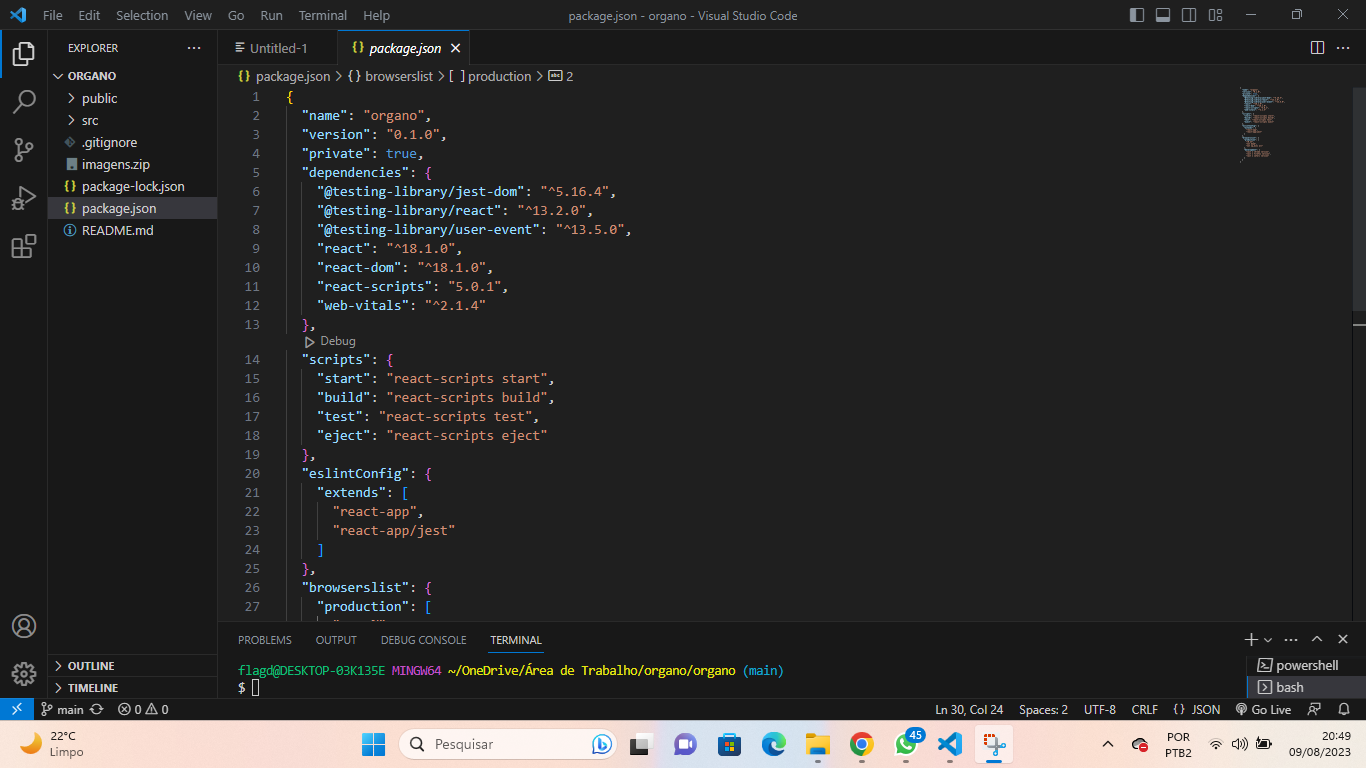Screen dimensions: 1366x768
Task: Create a new terminal with plus icon
Action: click(1251, 639)
